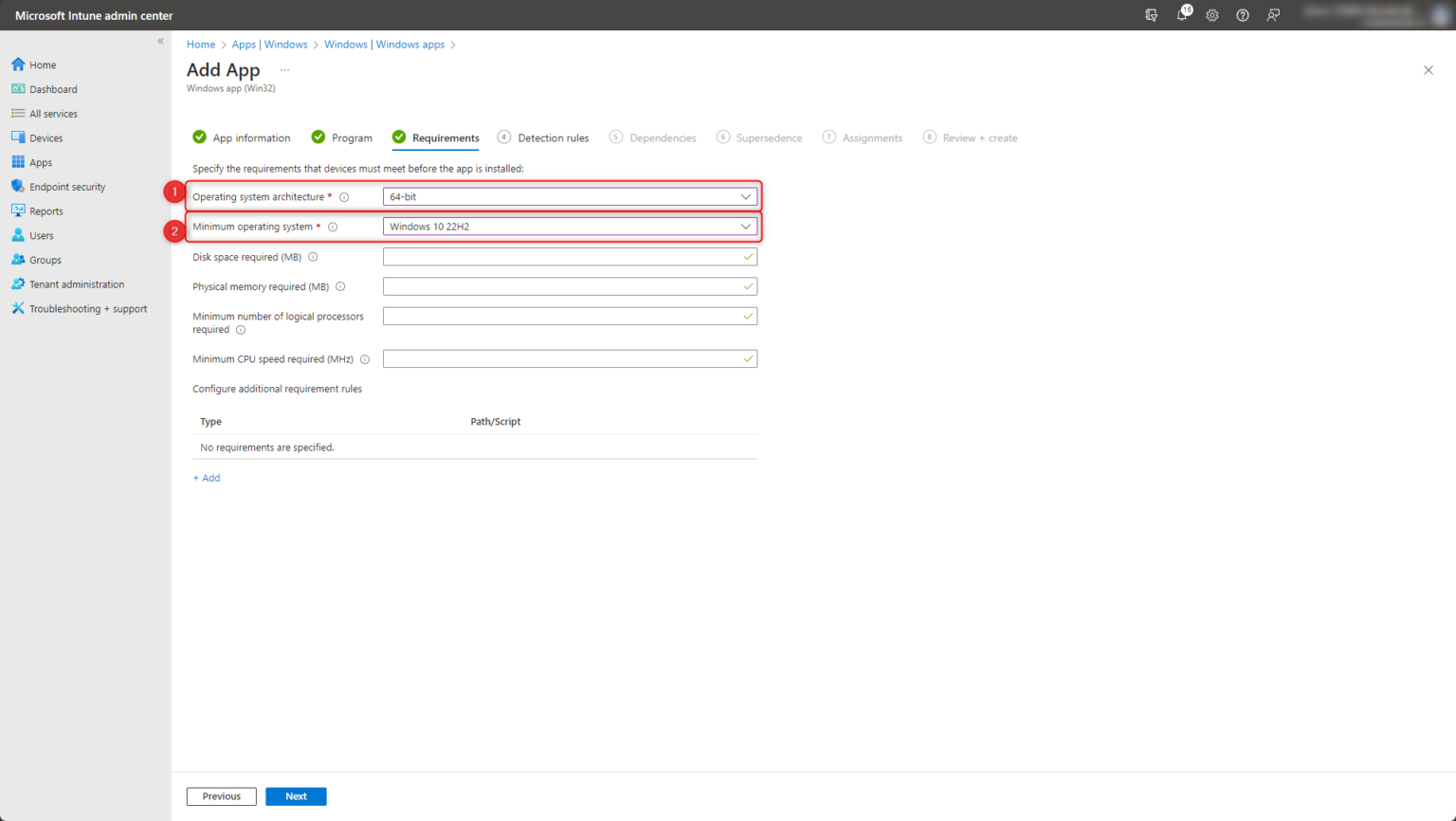Open the notifications bell in the top bar

[x=1181, y=15]
